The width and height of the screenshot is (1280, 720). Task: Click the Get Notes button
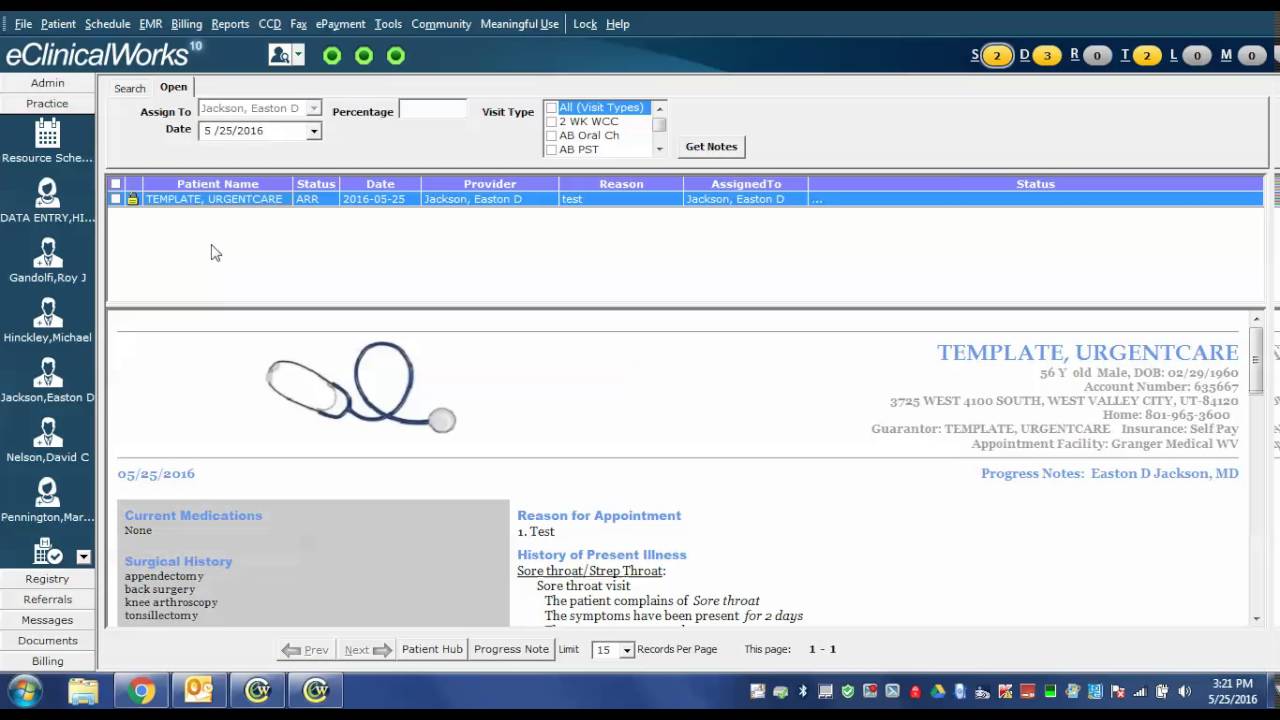coord(711,147)
